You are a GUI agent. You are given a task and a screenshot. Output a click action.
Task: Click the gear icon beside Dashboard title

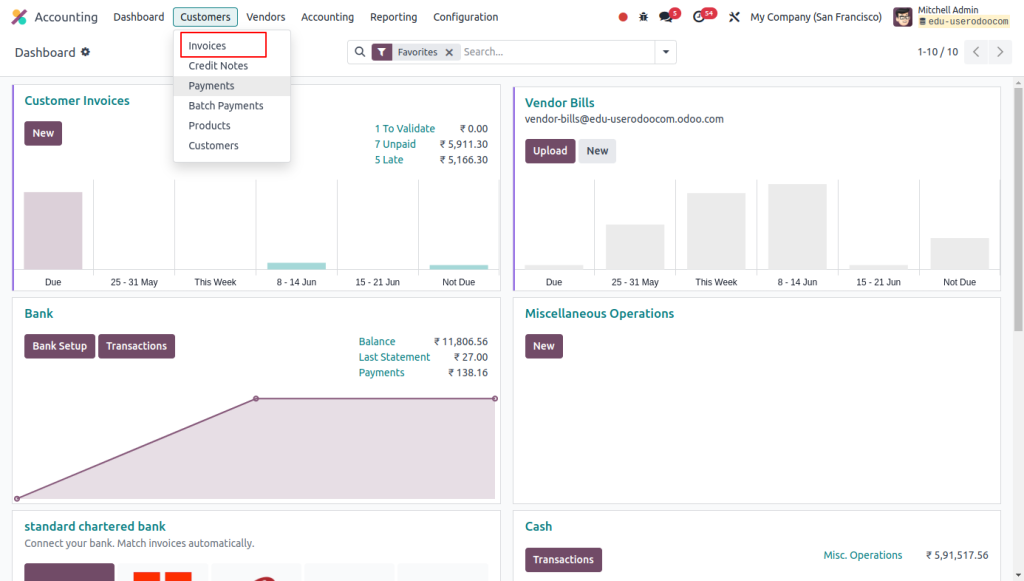(x=84, y=52)
